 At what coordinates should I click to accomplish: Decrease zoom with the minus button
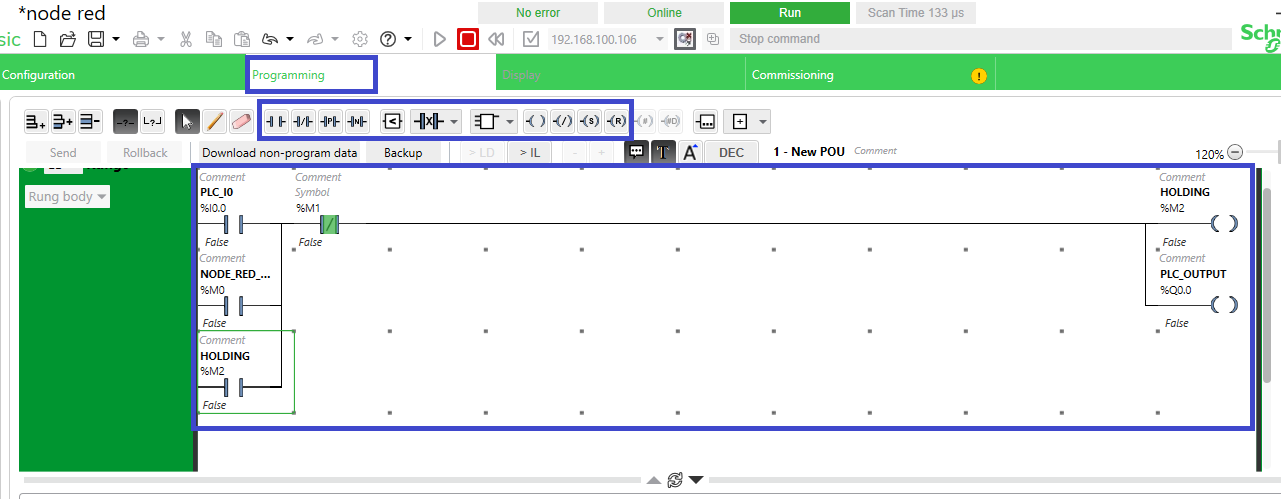1235,153
